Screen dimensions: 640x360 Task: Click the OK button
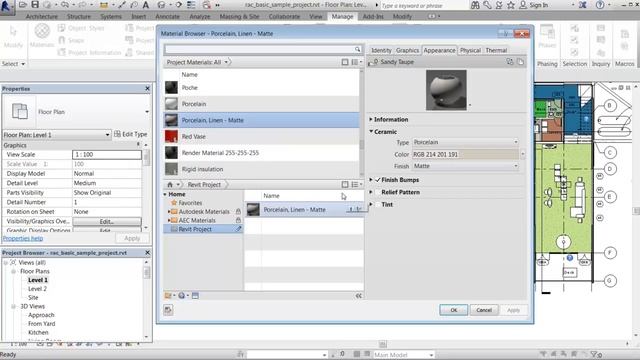(x=453, y=310)
